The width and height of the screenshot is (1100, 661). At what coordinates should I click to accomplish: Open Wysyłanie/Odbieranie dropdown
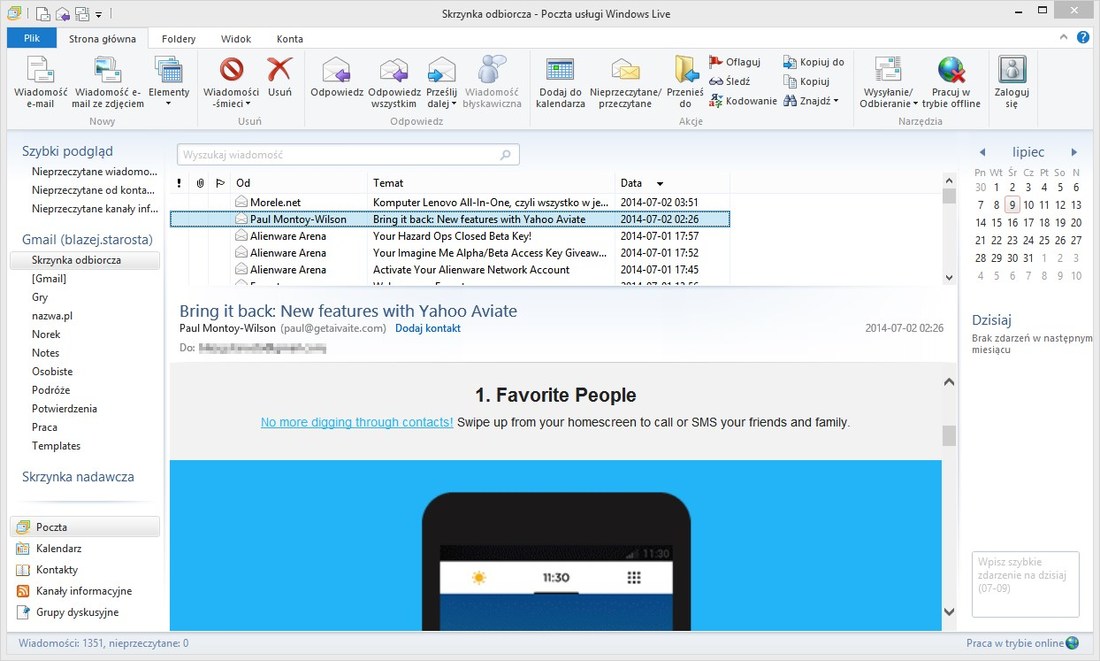point(888,82)
